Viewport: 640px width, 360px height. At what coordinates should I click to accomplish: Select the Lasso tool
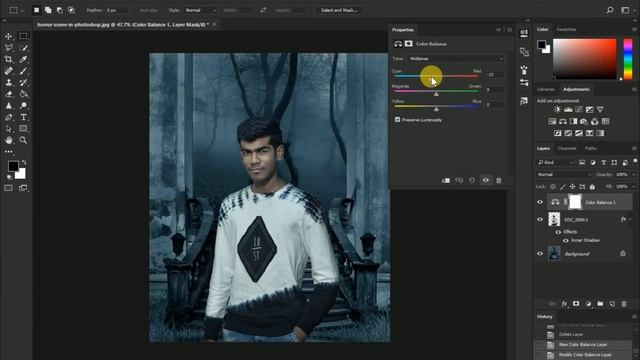point(9,48)
